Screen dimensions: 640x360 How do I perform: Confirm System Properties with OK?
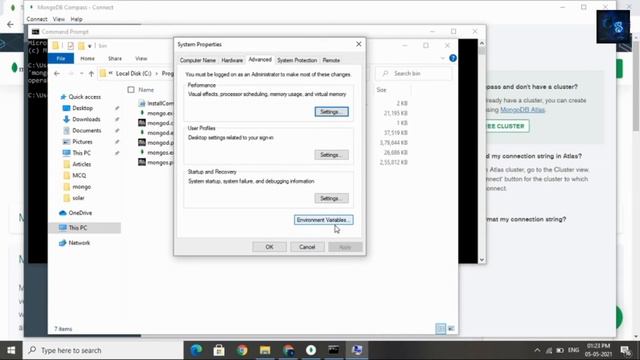269,247
